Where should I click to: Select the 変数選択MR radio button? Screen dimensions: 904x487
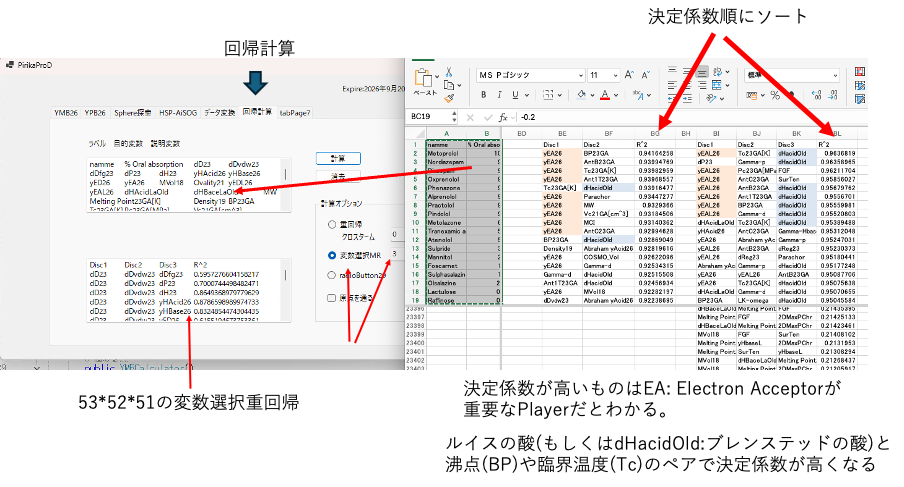click(332, 255)
